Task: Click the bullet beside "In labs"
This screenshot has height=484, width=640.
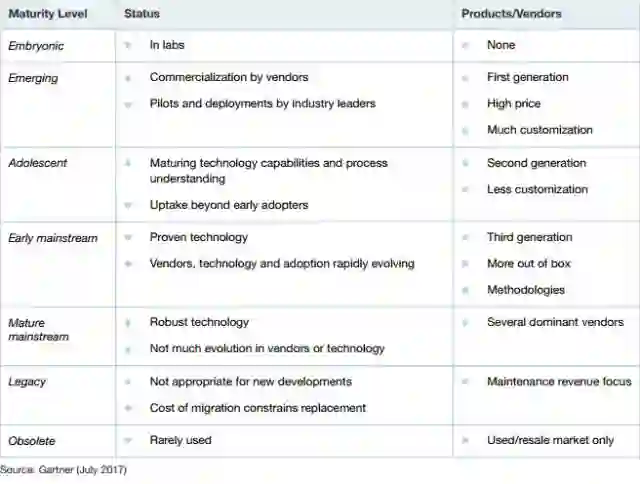Action: [x=128, y=45]
